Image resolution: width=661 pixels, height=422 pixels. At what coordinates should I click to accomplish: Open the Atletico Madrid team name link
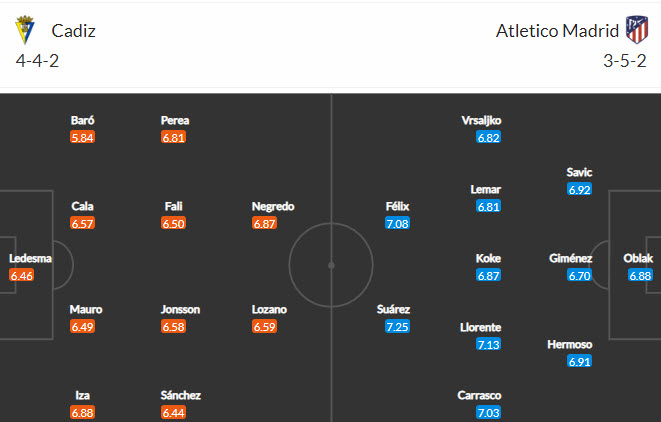[556, 31]
